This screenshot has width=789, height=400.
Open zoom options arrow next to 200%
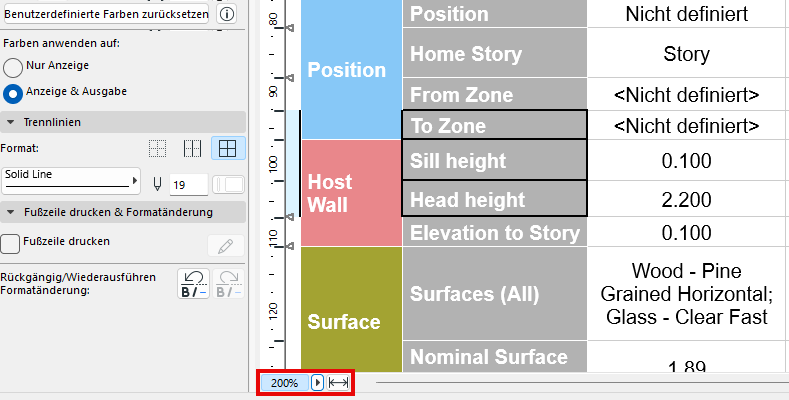pos(317,383)
